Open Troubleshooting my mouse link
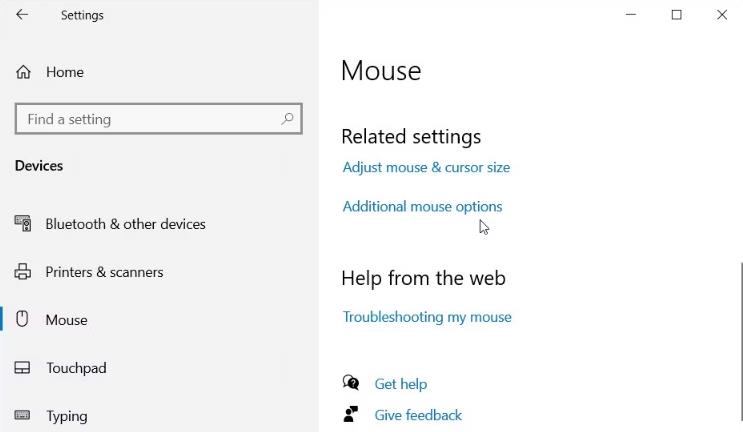The width and height of the screenshot is (743, 432). pyautogui.click(x=427, y=317)
